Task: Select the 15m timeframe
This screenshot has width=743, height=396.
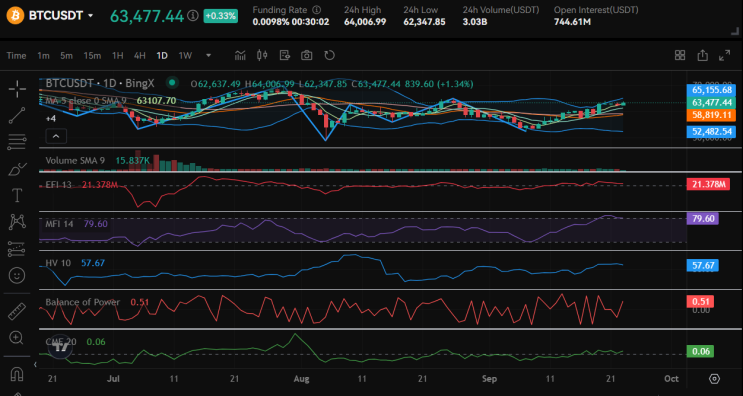Action: coord(92,55)
